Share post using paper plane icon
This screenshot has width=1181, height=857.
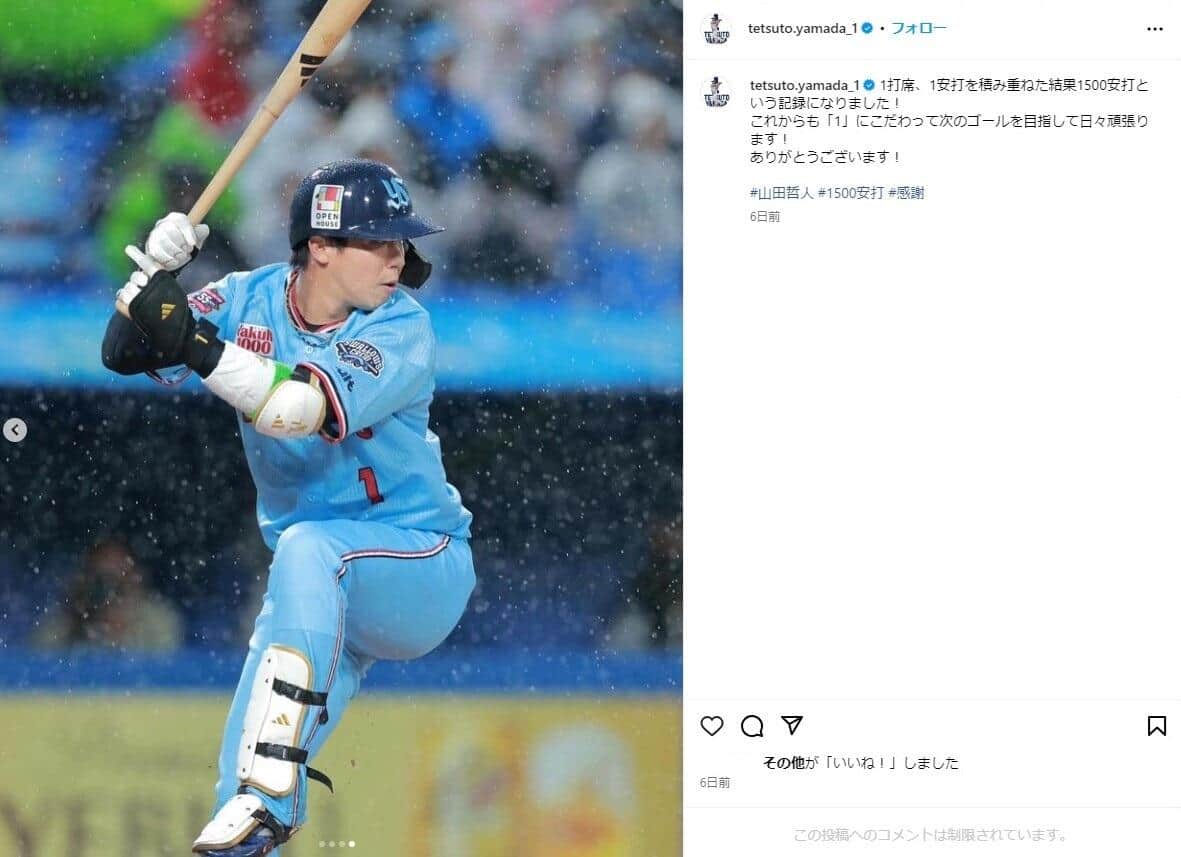(792, 725)
